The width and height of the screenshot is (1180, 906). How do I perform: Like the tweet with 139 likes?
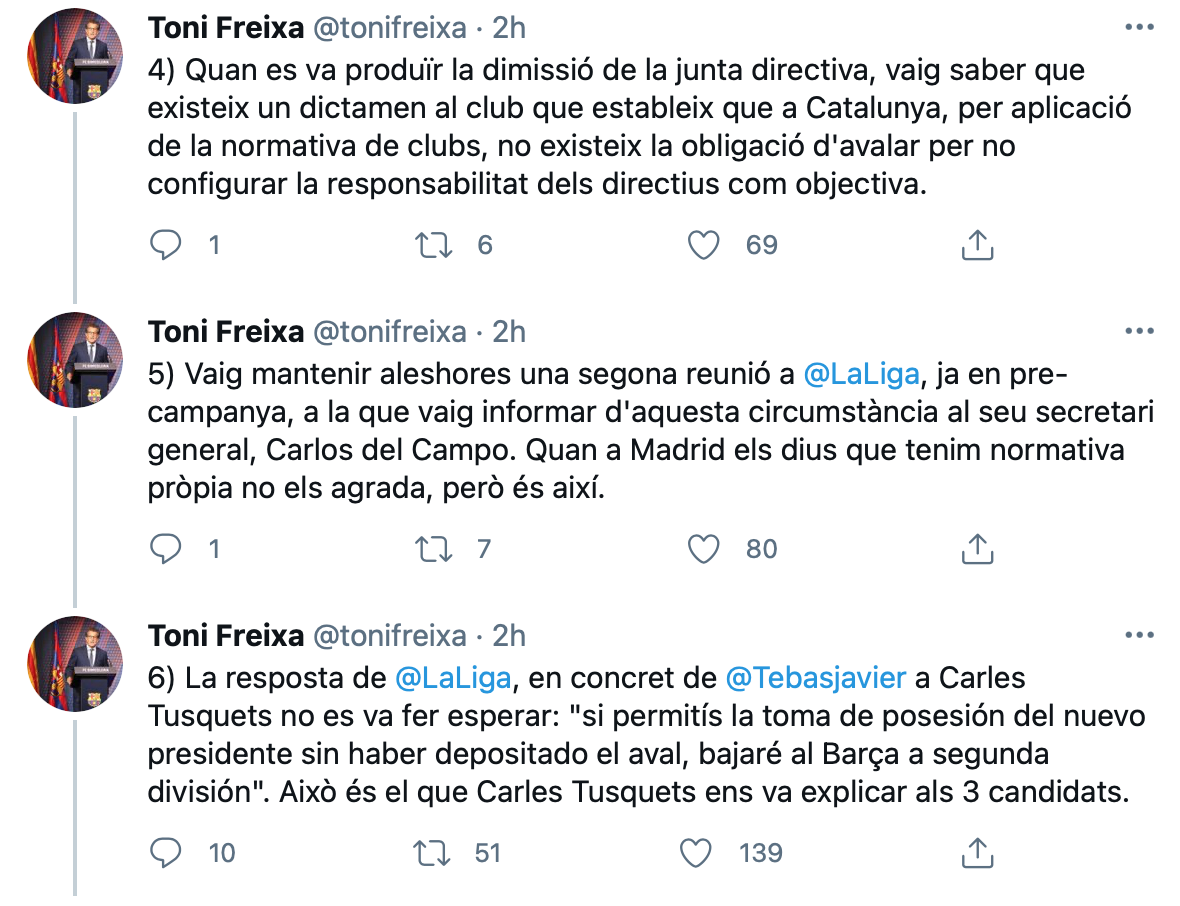(696, 853)
